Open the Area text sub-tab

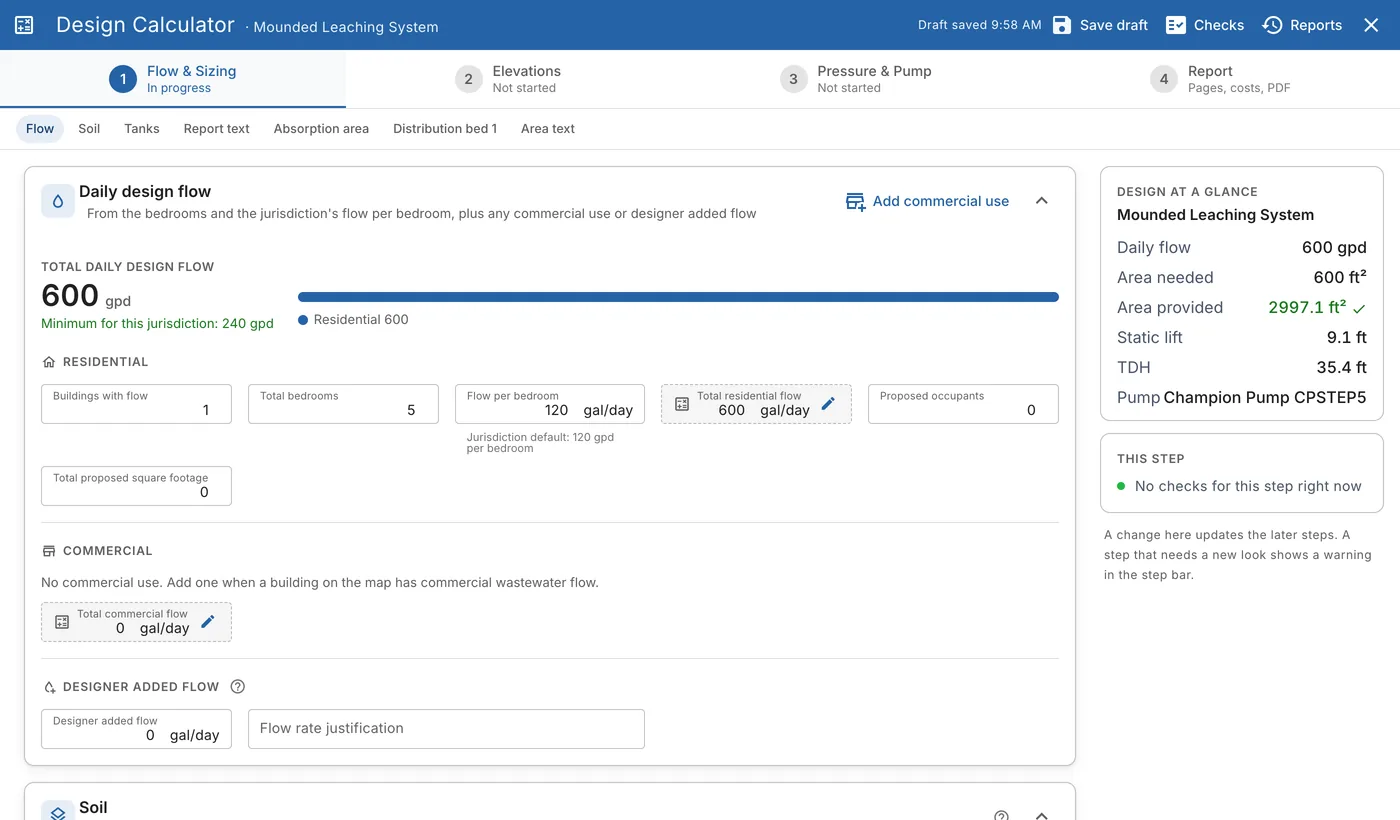[548, 129]
